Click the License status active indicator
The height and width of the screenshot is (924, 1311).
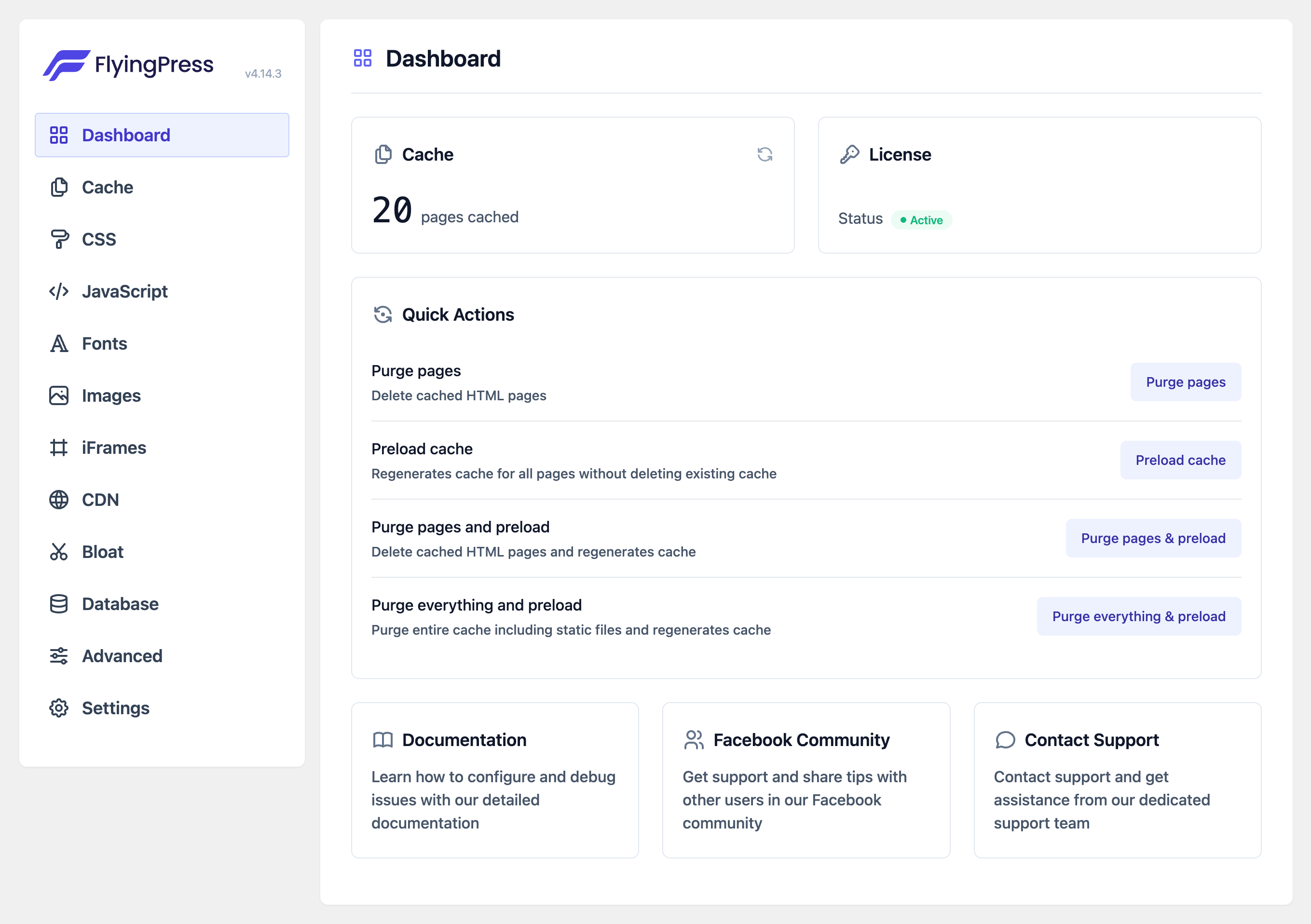(x=921, y=219)
